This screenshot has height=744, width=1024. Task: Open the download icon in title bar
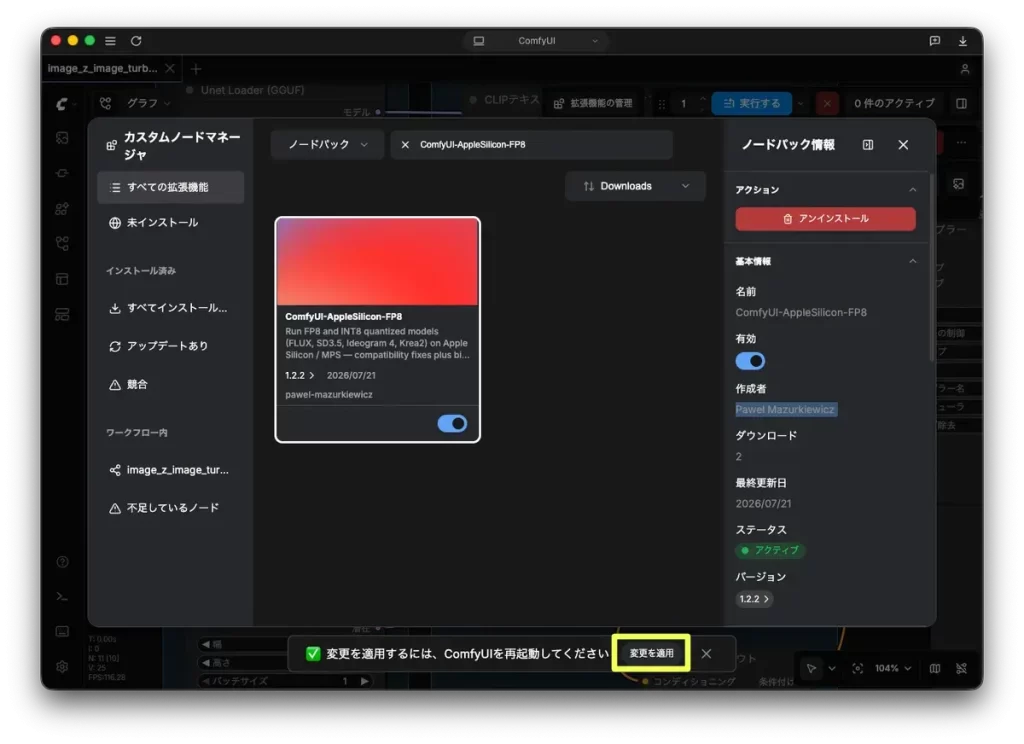962,40
